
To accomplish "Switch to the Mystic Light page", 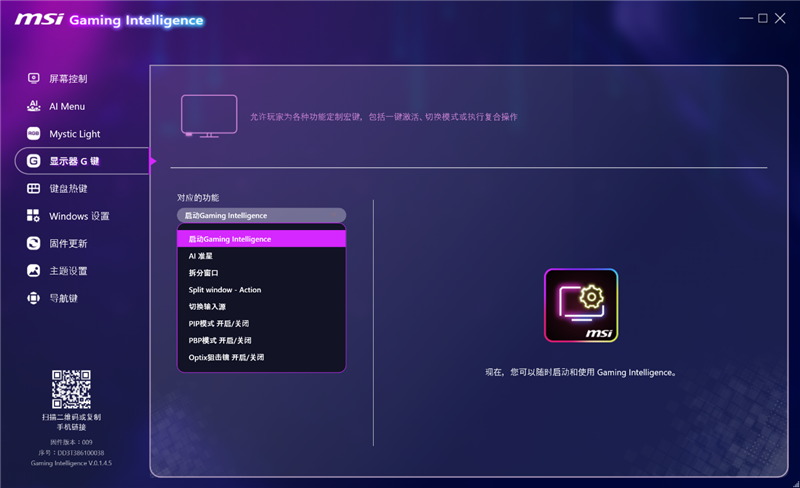I will [74, 134].
